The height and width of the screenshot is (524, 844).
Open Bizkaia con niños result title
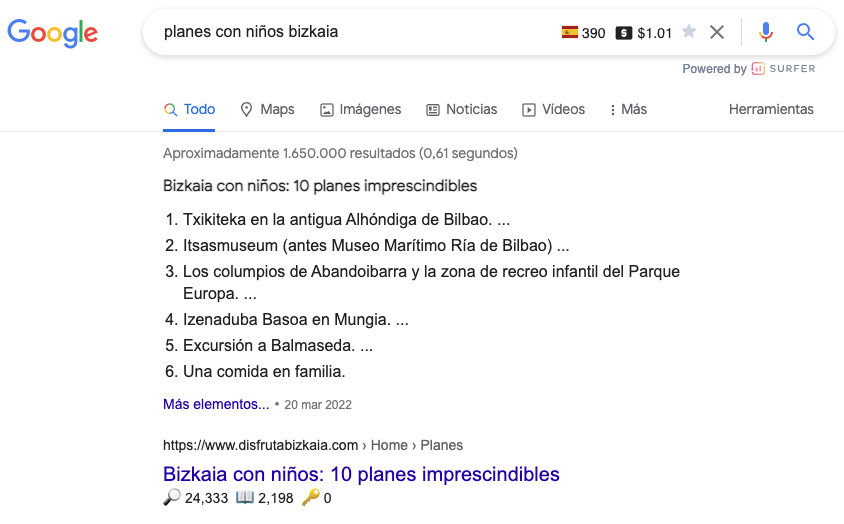pyautogui.click(x=361, y=474)
